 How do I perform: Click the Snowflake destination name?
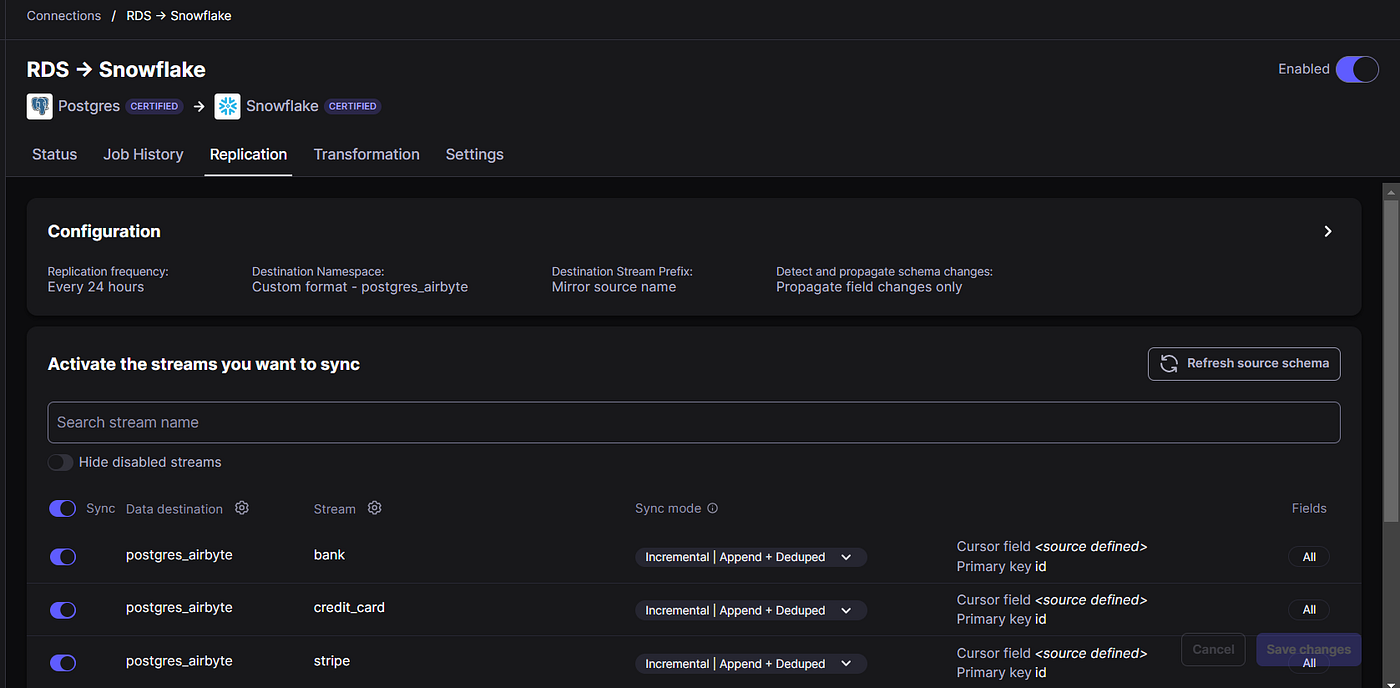[282, 106]
